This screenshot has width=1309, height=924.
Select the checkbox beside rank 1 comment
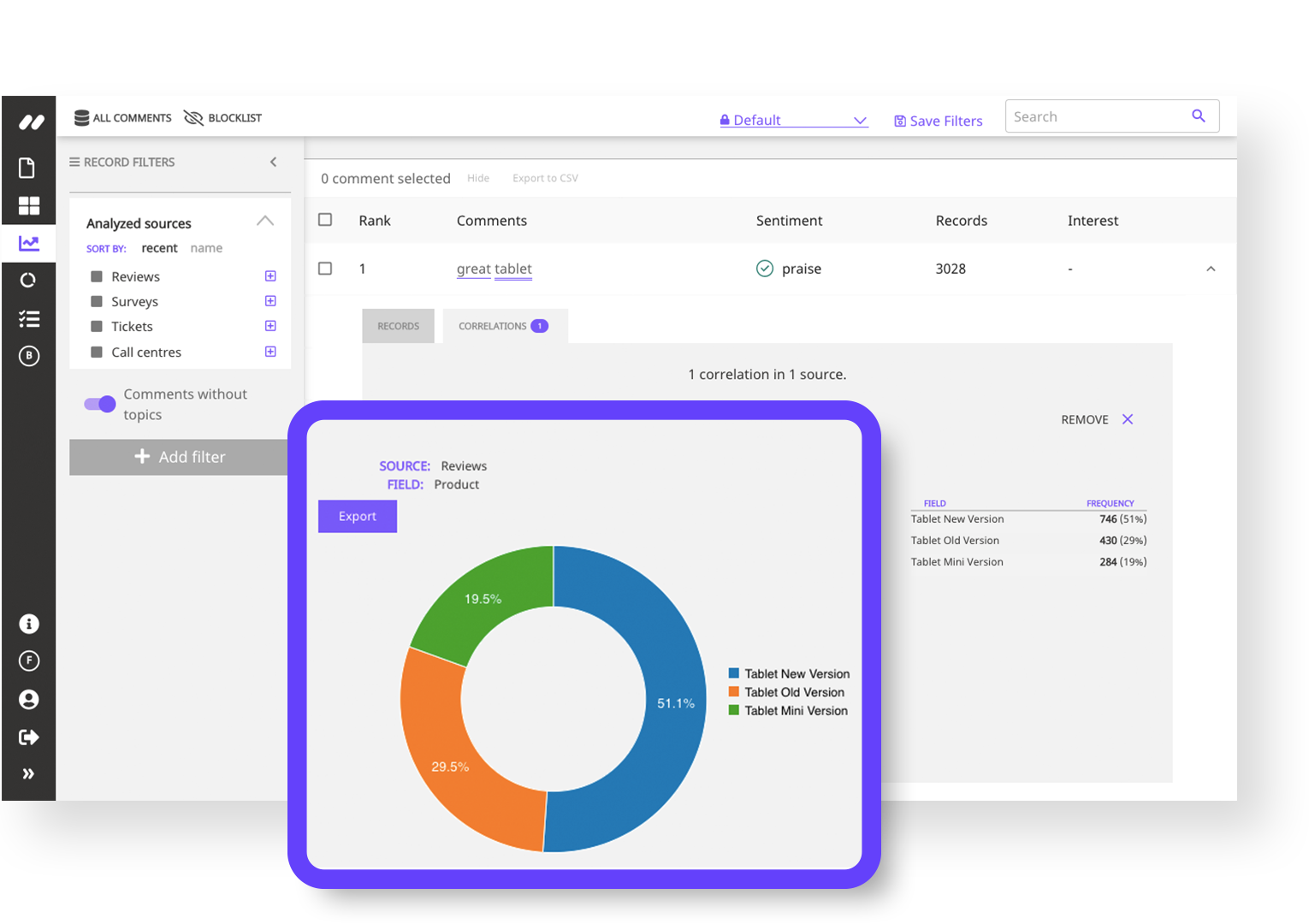tap(325, 268)
